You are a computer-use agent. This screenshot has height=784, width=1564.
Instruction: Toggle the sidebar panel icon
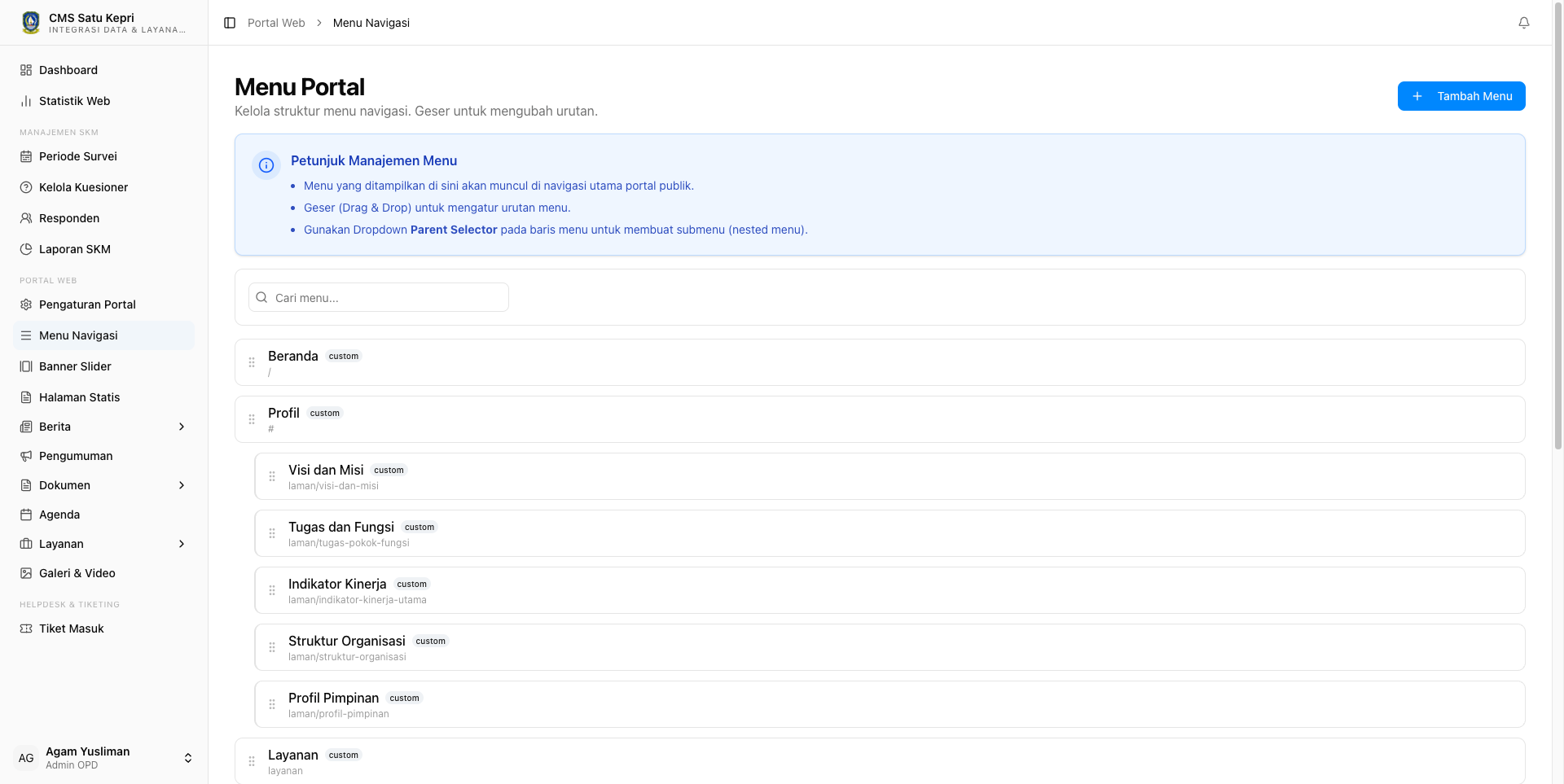click(x=230, y=23)
